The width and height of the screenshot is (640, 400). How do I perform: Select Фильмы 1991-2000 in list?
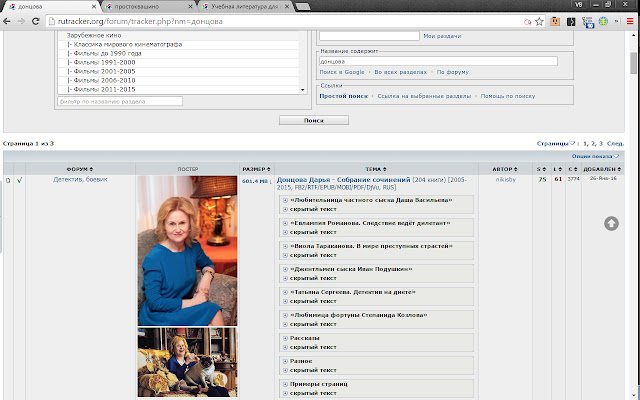179,62
